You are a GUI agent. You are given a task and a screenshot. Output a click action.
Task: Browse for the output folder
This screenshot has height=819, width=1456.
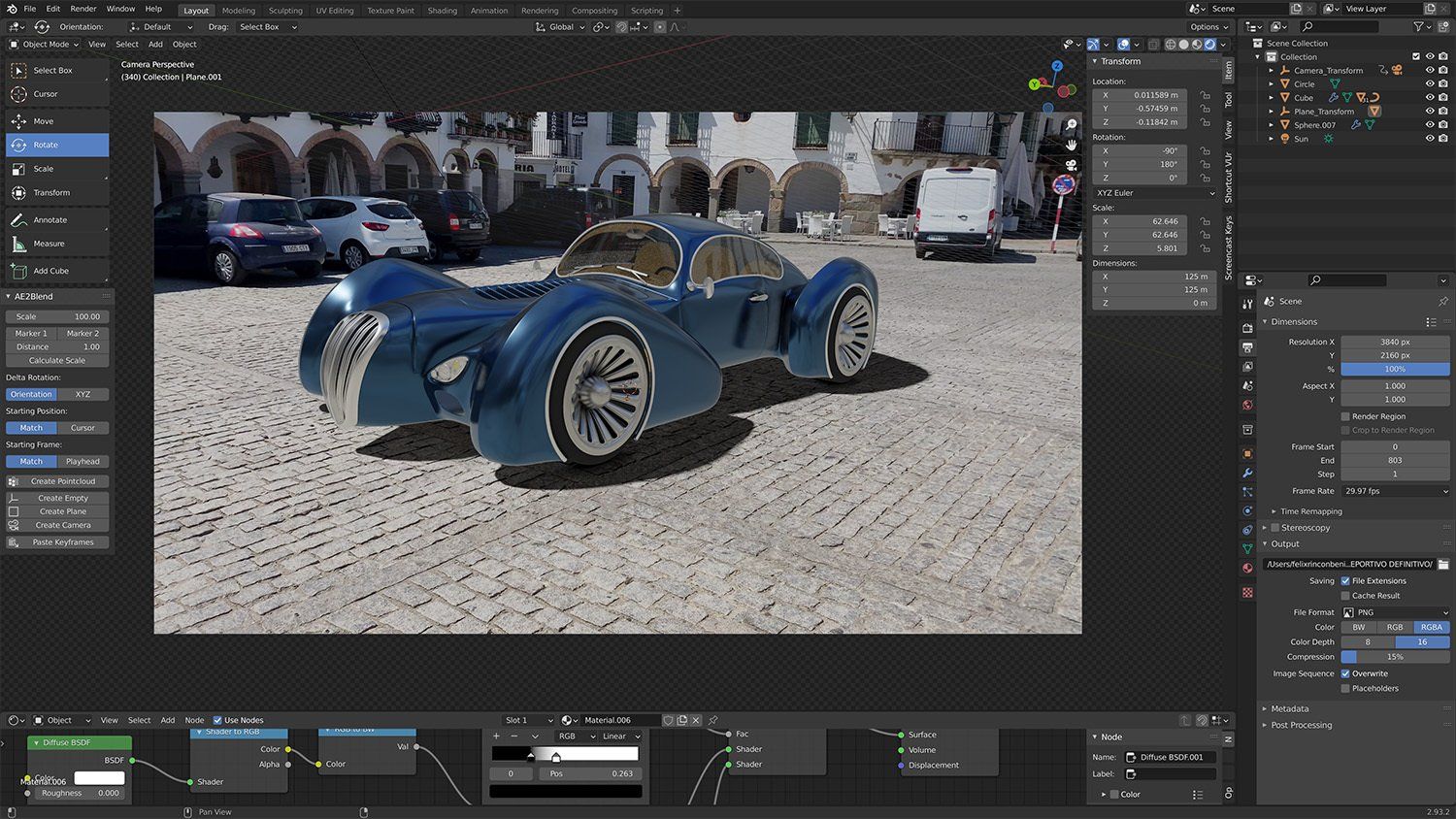[x=1442, y=564]
